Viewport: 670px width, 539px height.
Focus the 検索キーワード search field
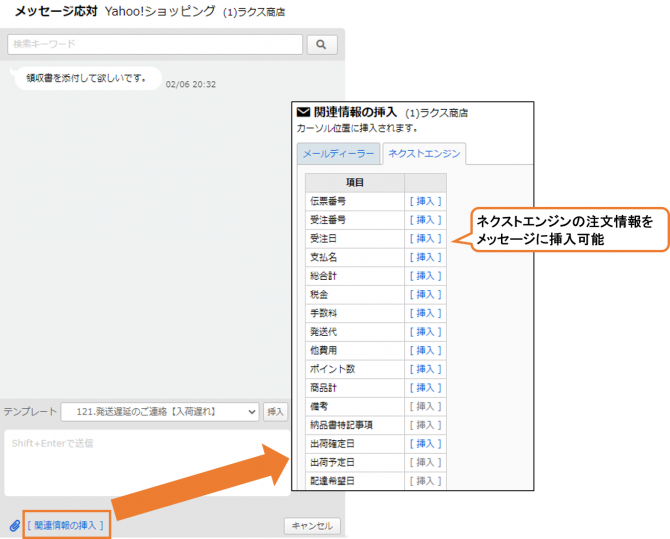pos(155,44)
